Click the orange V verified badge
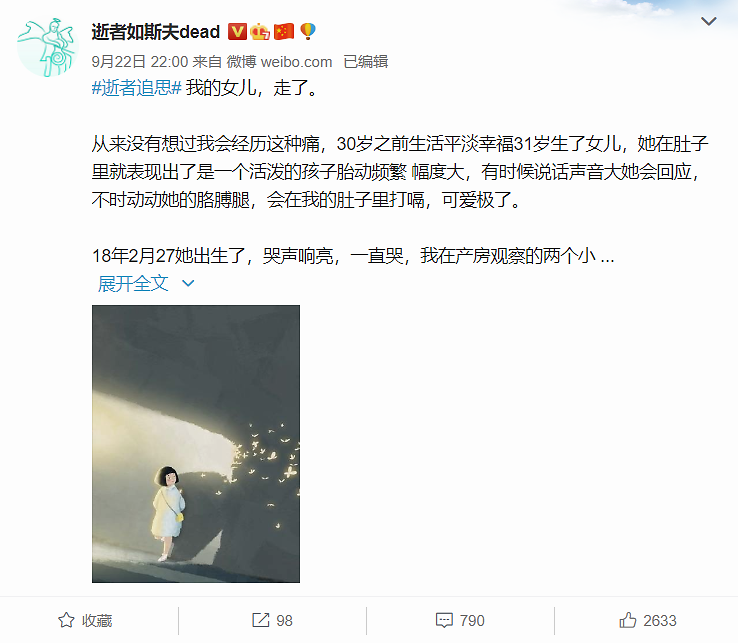This screenshot has height=643, width=738. coord(237,32)
